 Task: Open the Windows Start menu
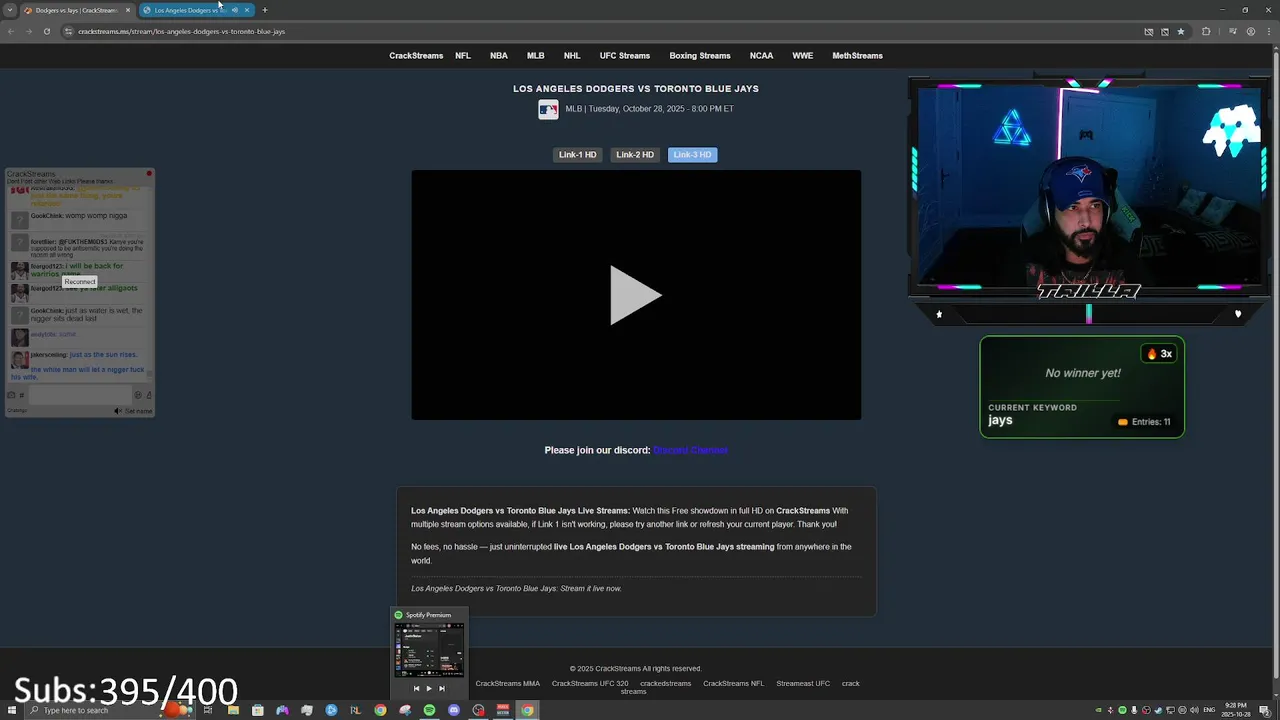pos(10,710)
